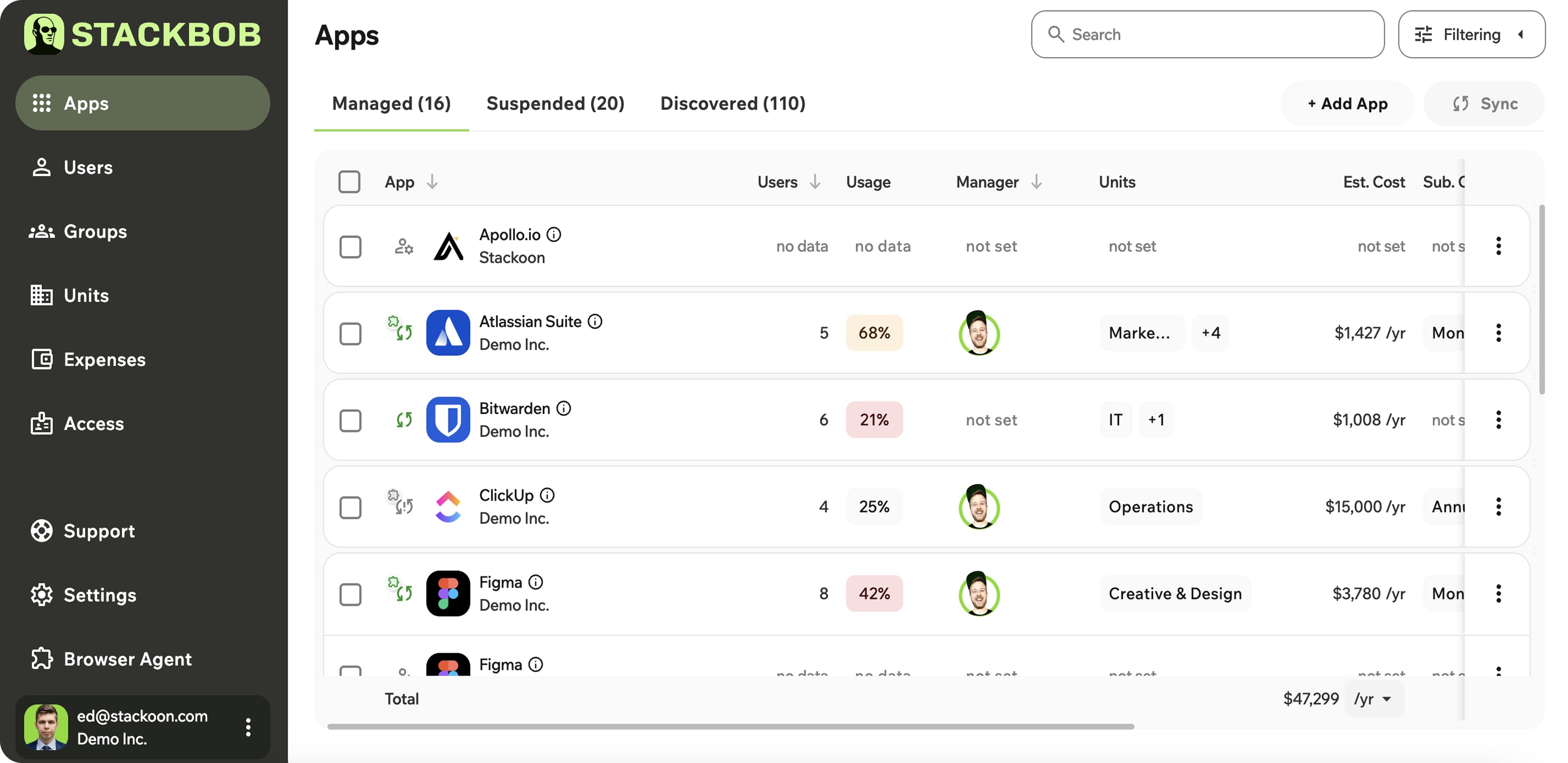Open the Discovered (110) tab
Screen dimensions: 1568x763
click(732, 103)
